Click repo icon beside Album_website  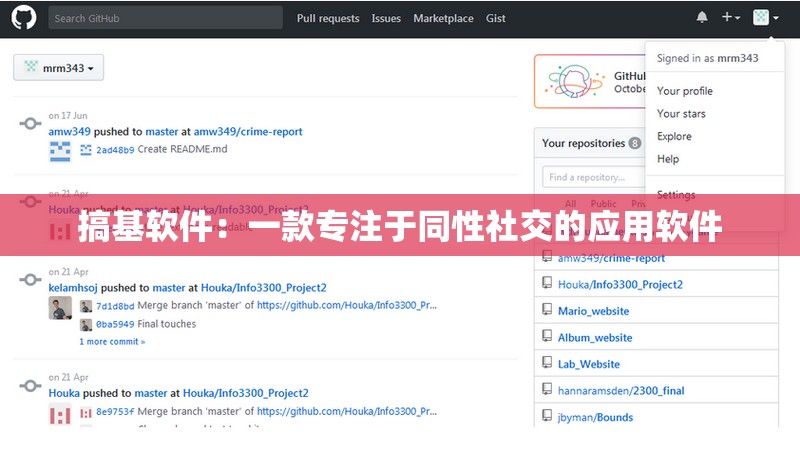point(547,336)
